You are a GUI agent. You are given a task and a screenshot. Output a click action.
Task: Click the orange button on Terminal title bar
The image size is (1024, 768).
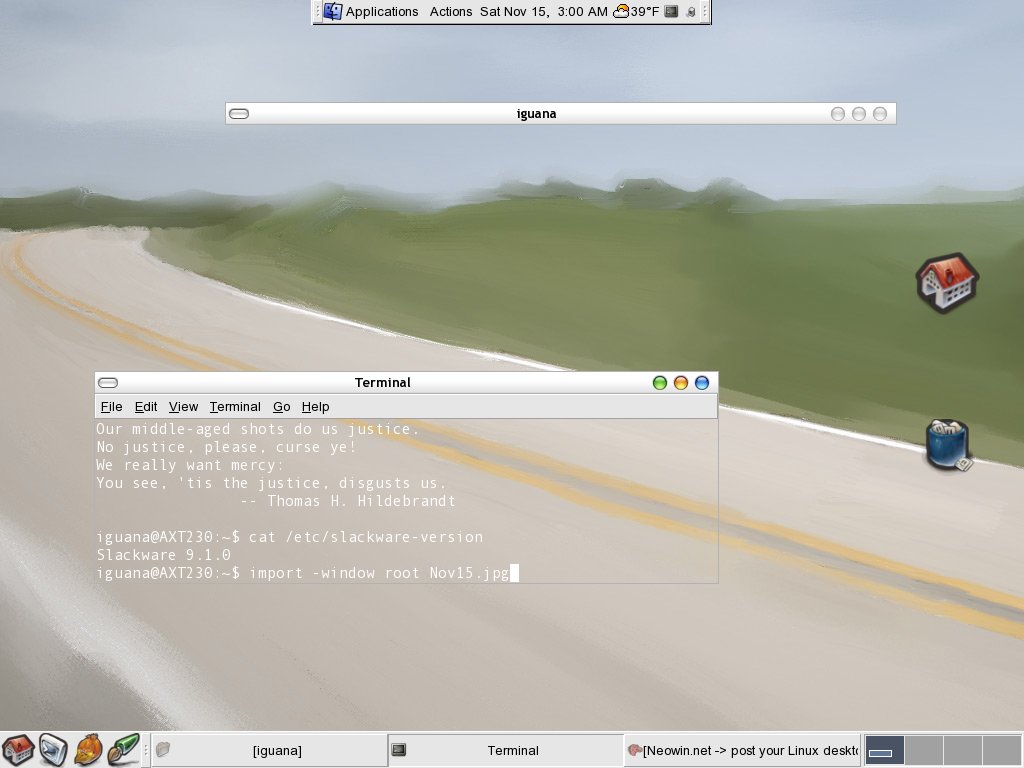680,383
